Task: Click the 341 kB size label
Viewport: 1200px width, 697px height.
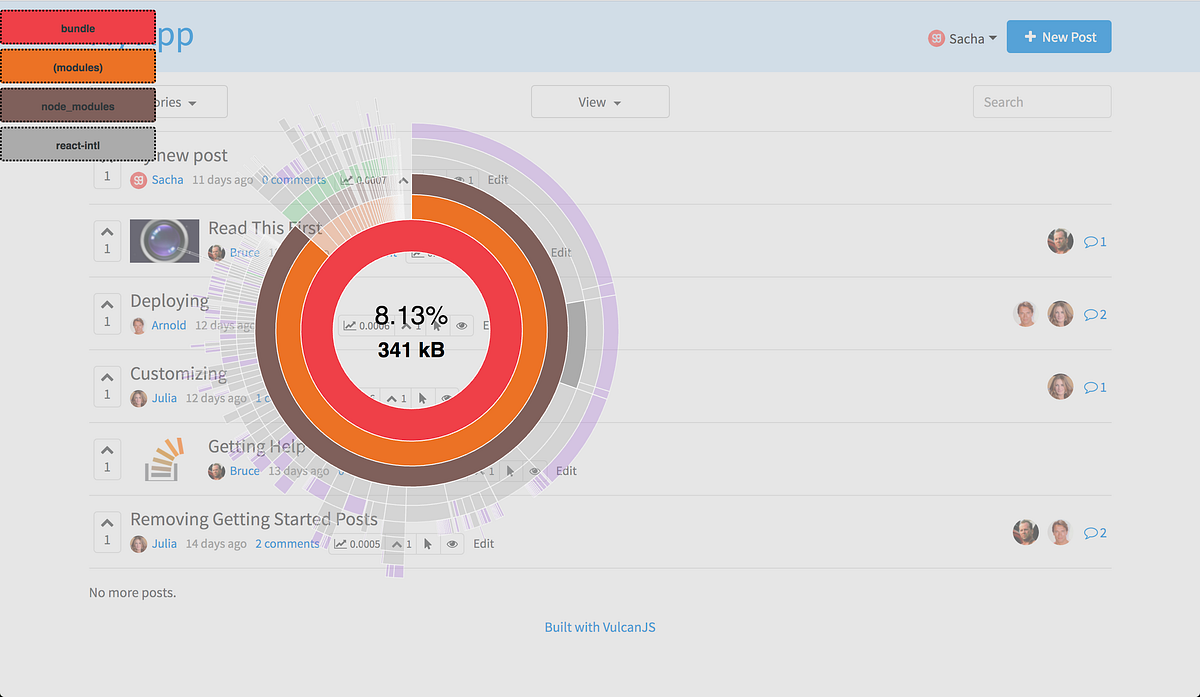Action: [x=411, y=350]
